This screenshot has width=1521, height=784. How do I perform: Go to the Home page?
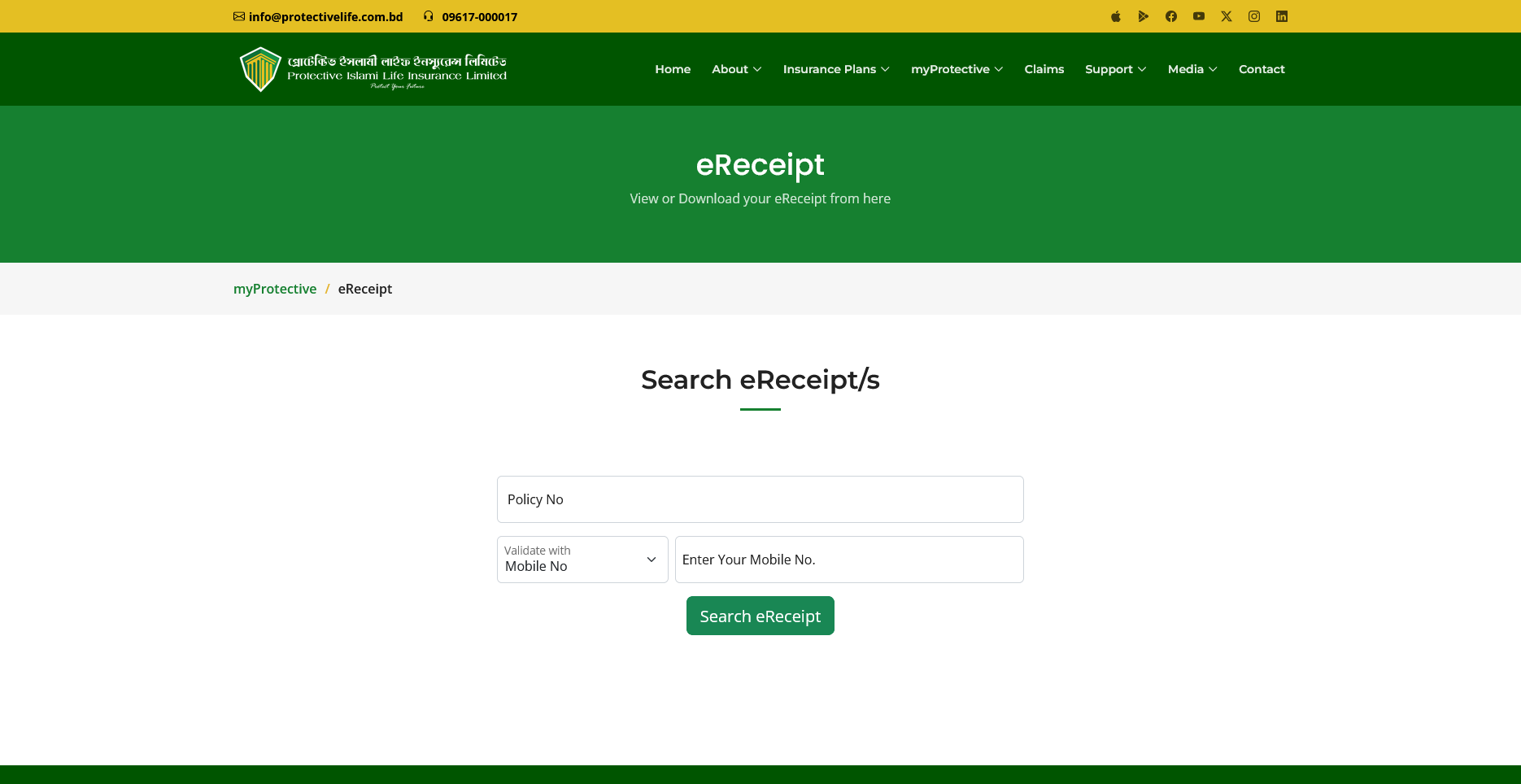(673, 69)
